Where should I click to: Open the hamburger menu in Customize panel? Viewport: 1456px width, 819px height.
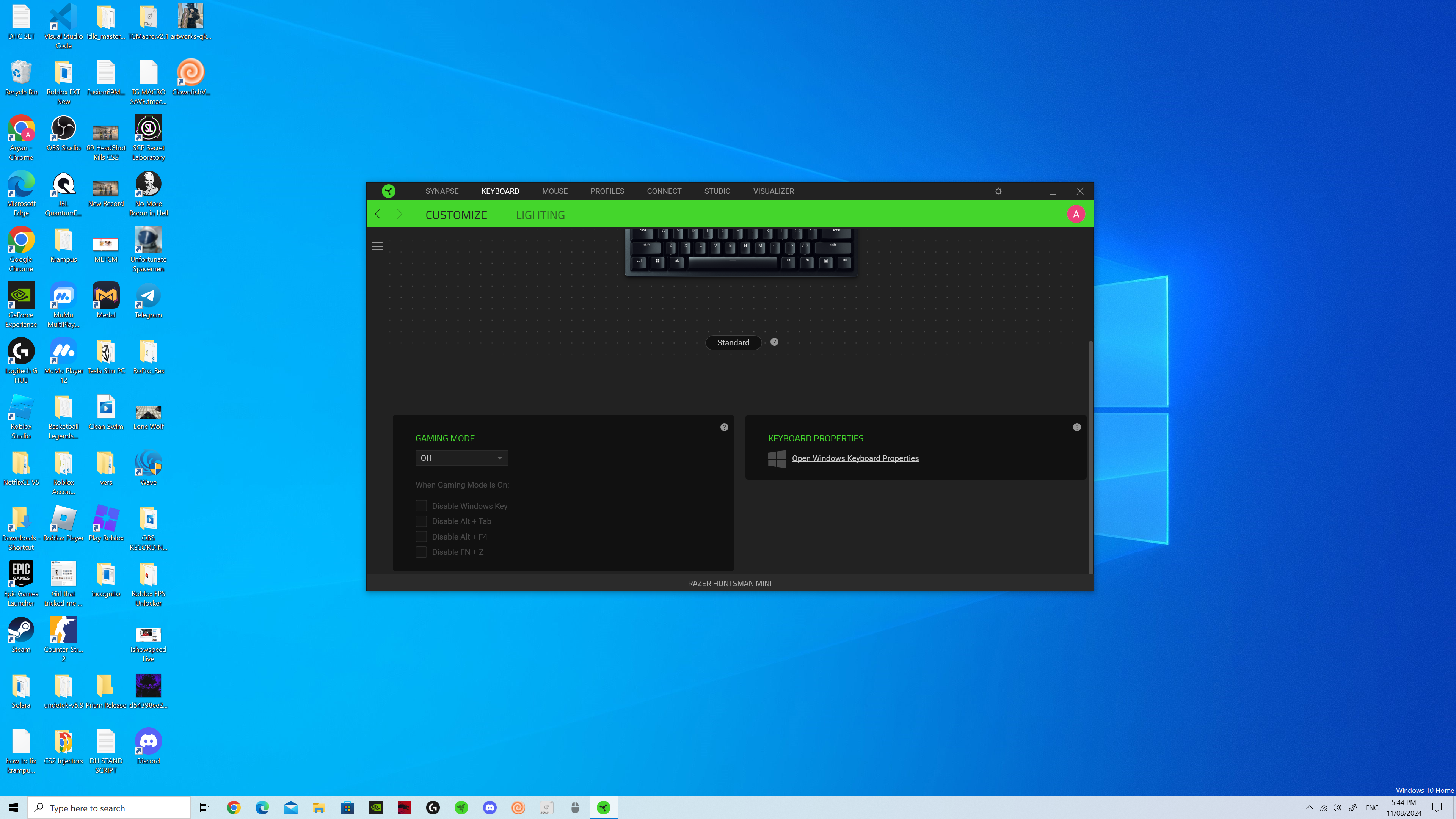(377, 246)
